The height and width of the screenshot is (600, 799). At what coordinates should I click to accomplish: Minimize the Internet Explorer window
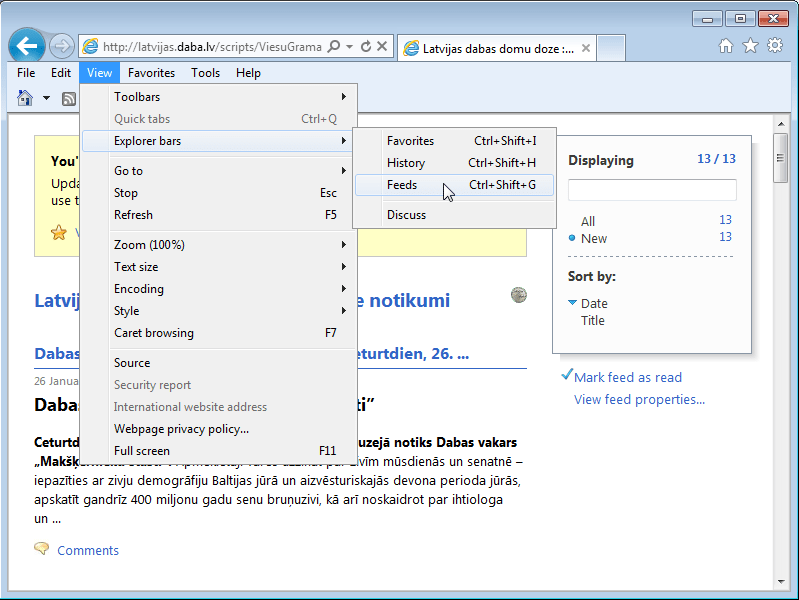[707, 19]
